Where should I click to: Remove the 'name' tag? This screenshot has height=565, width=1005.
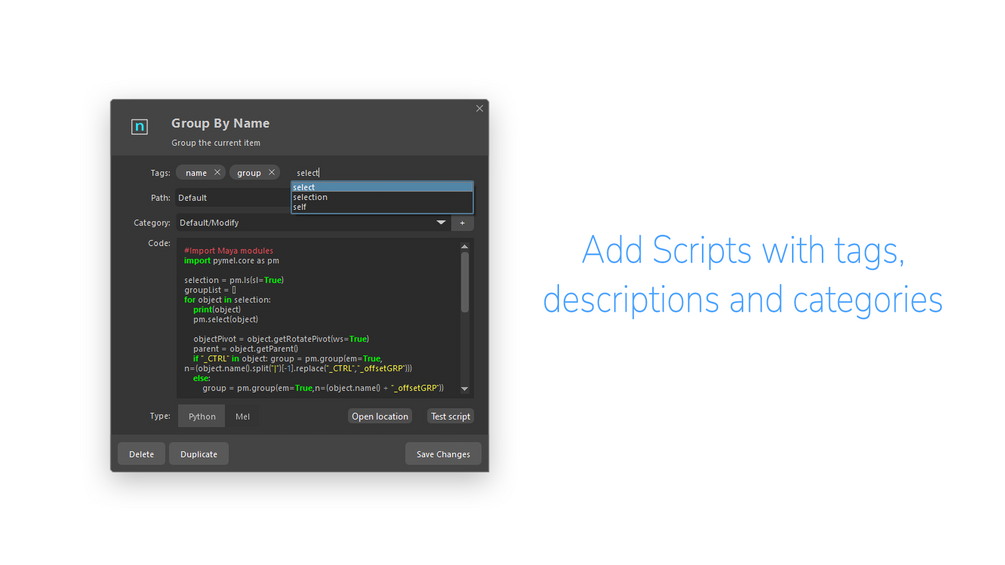217,172
